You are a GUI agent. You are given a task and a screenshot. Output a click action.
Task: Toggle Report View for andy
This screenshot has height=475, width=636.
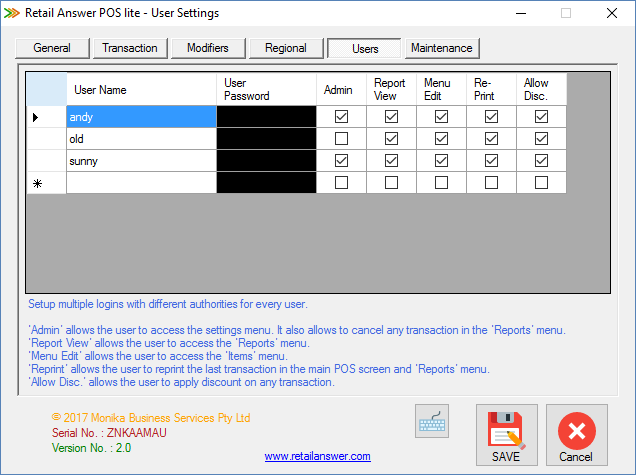pos(391,117)
